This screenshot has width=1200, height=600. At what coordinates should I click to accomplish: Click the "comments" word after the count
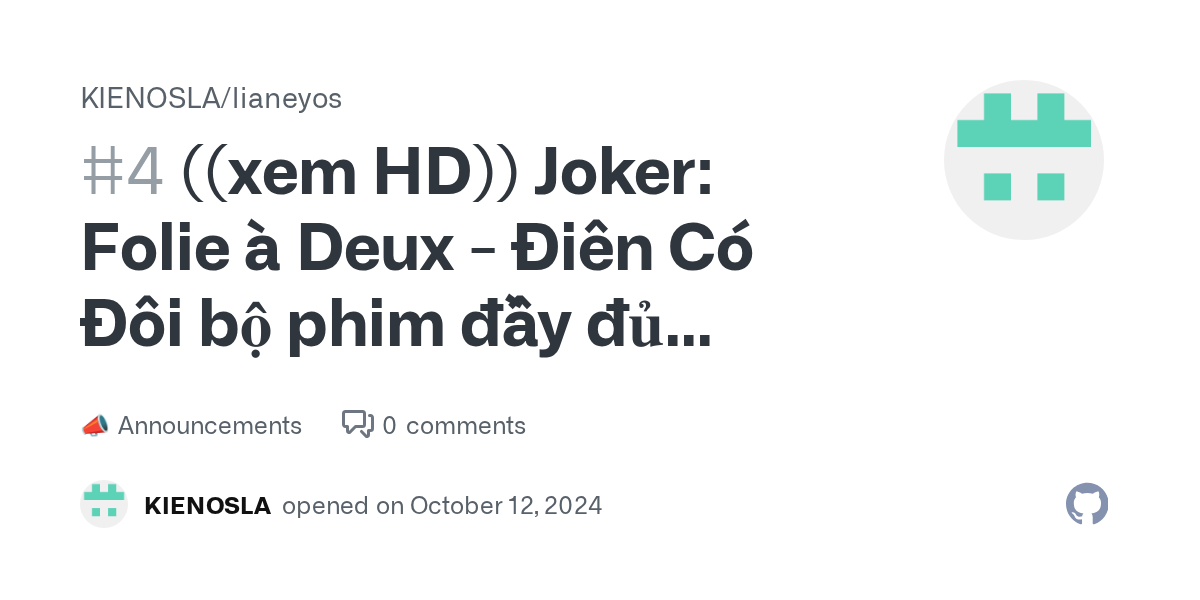[465, 426]
